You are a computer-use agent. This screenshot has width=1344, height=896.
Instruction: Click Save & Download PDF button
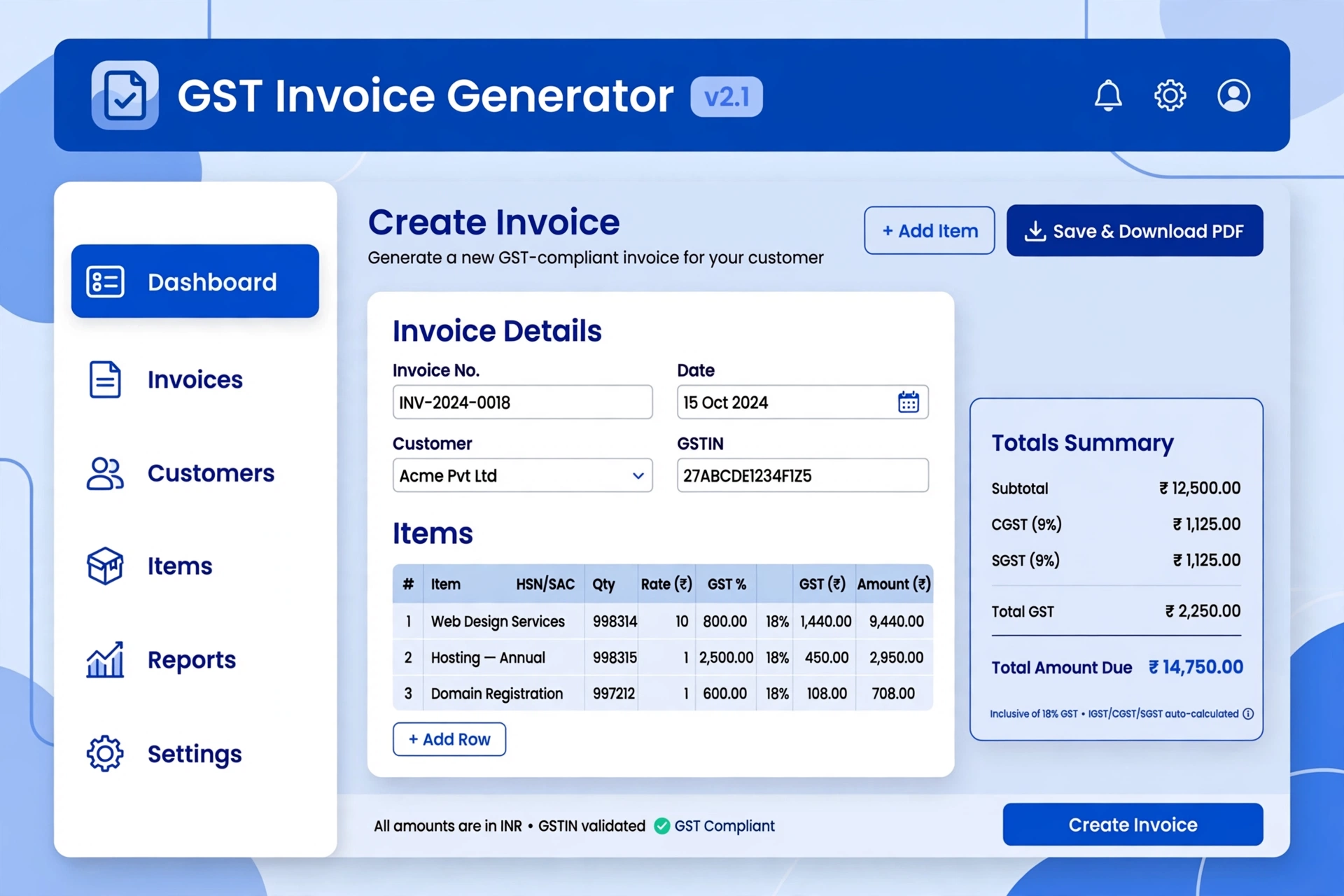coord(1135,230)
